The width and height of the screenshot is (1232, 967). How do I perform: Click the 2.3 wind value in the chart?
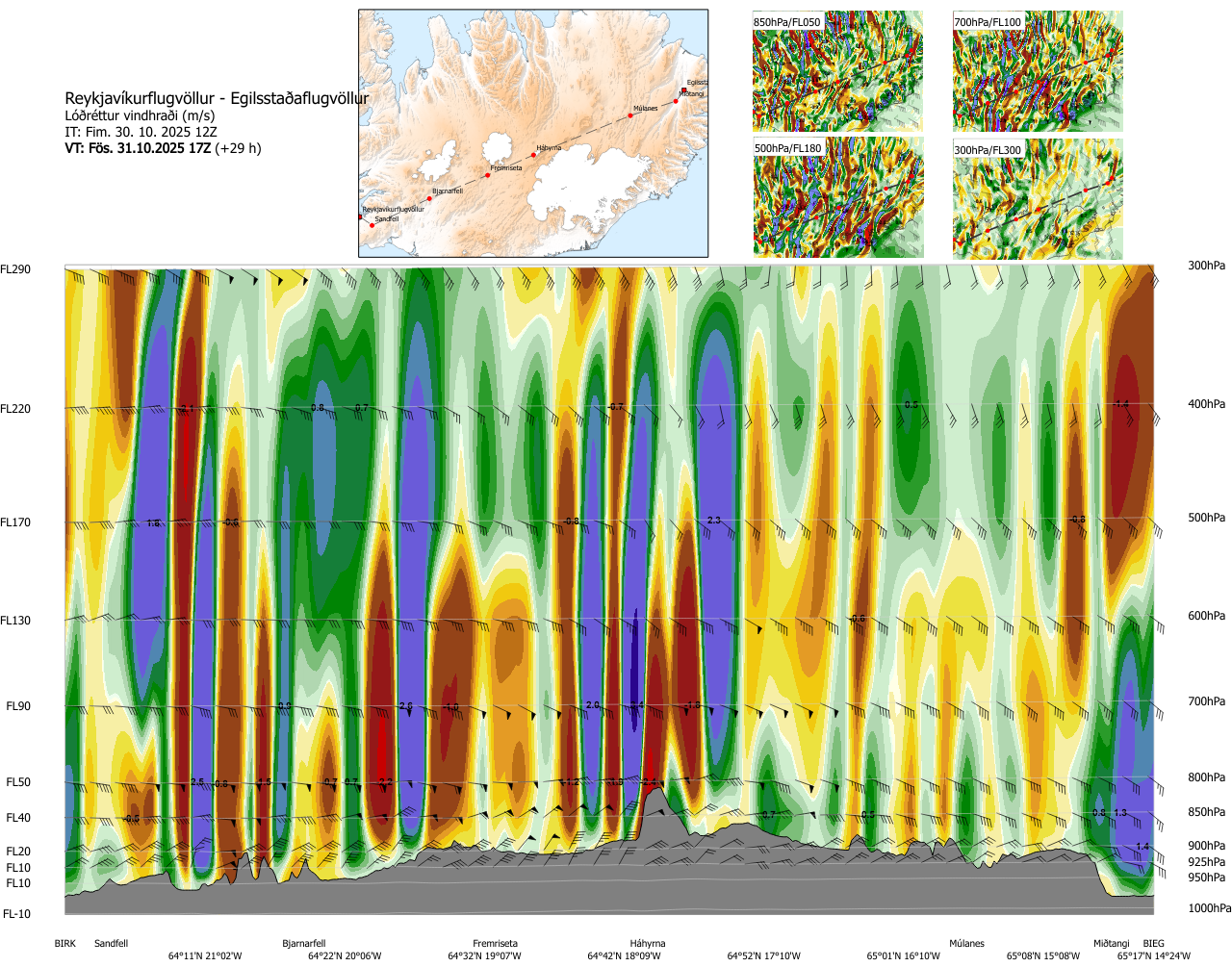click(714, 521)
